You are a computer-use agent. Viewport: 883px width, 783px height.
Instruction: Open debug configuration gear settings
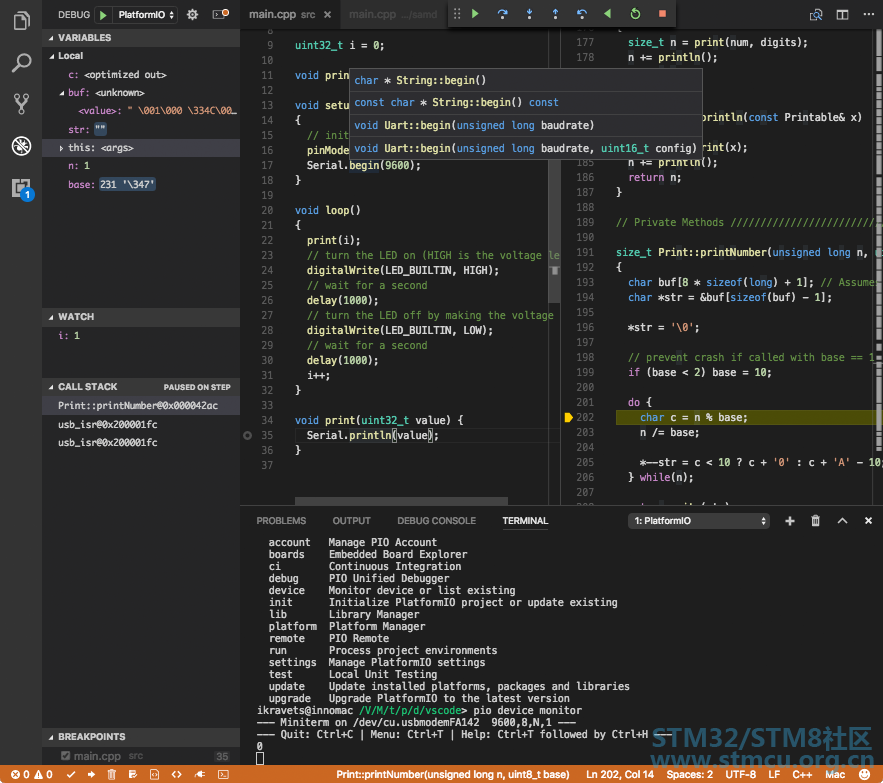192,15
